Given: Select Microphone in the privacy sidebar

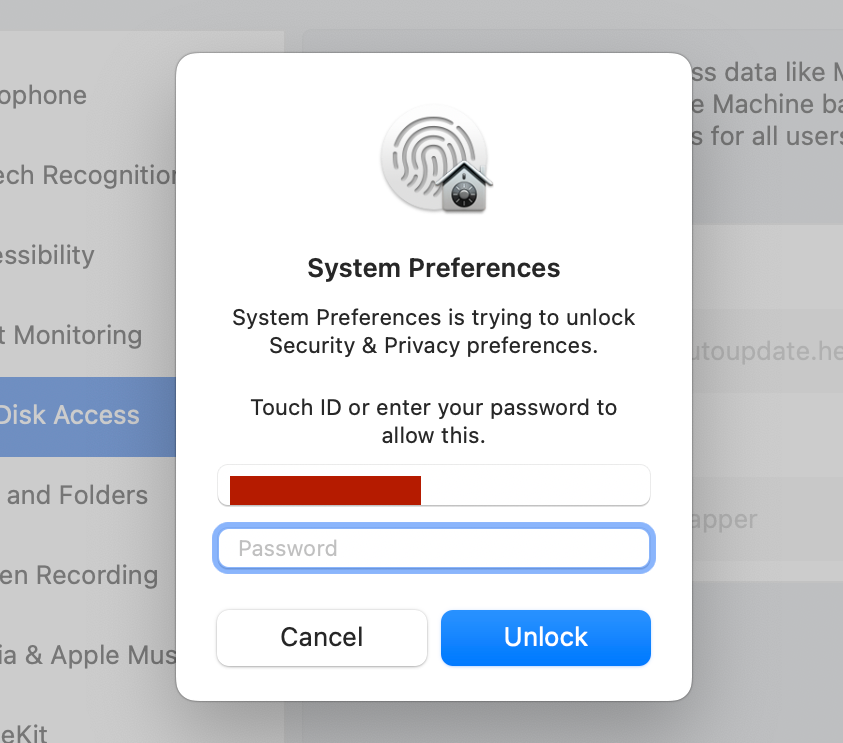Looking at the screenshot, I should tap(44, 96).
